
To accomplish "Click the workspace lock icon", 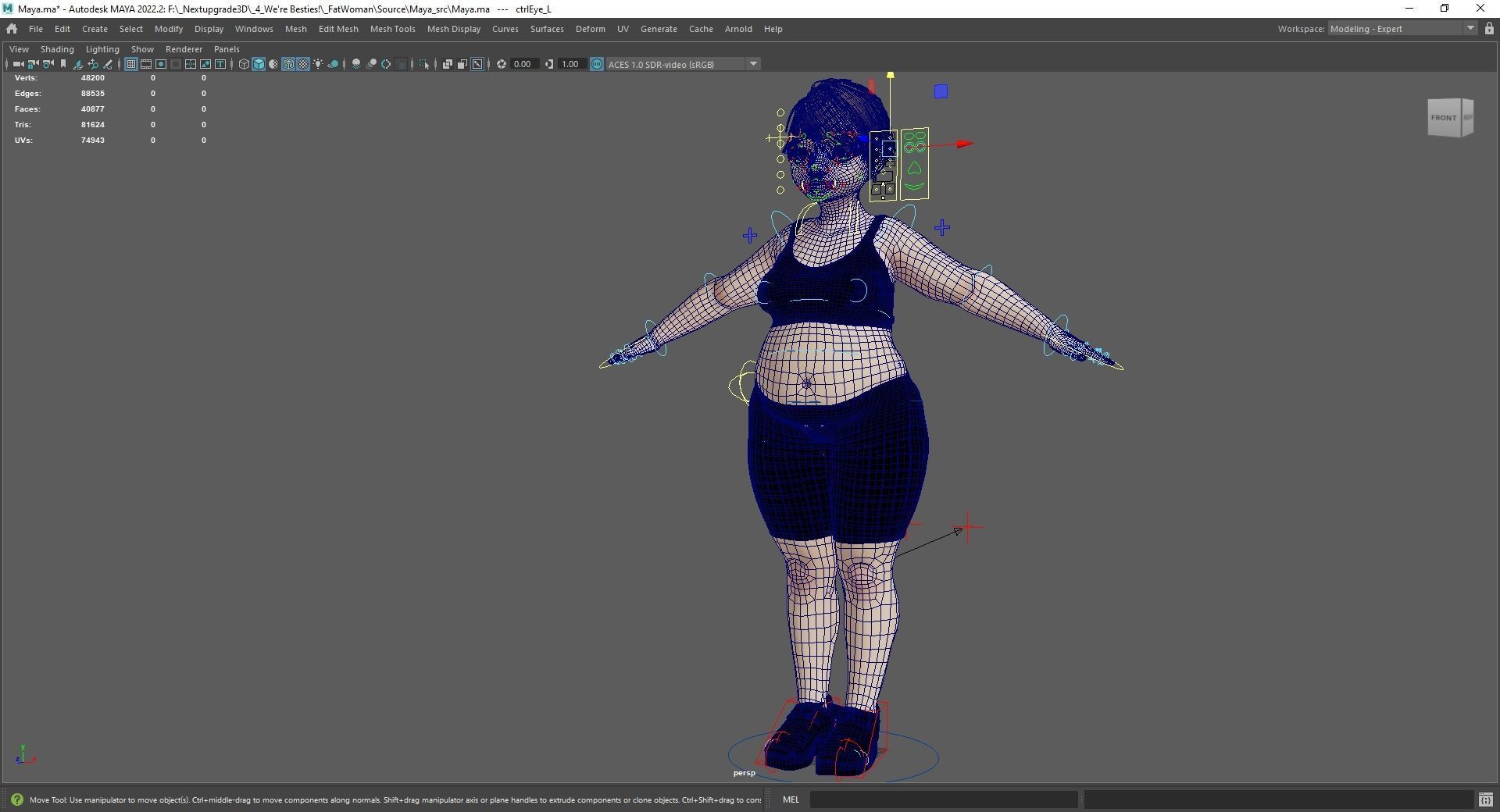I will coord(1489,29).
